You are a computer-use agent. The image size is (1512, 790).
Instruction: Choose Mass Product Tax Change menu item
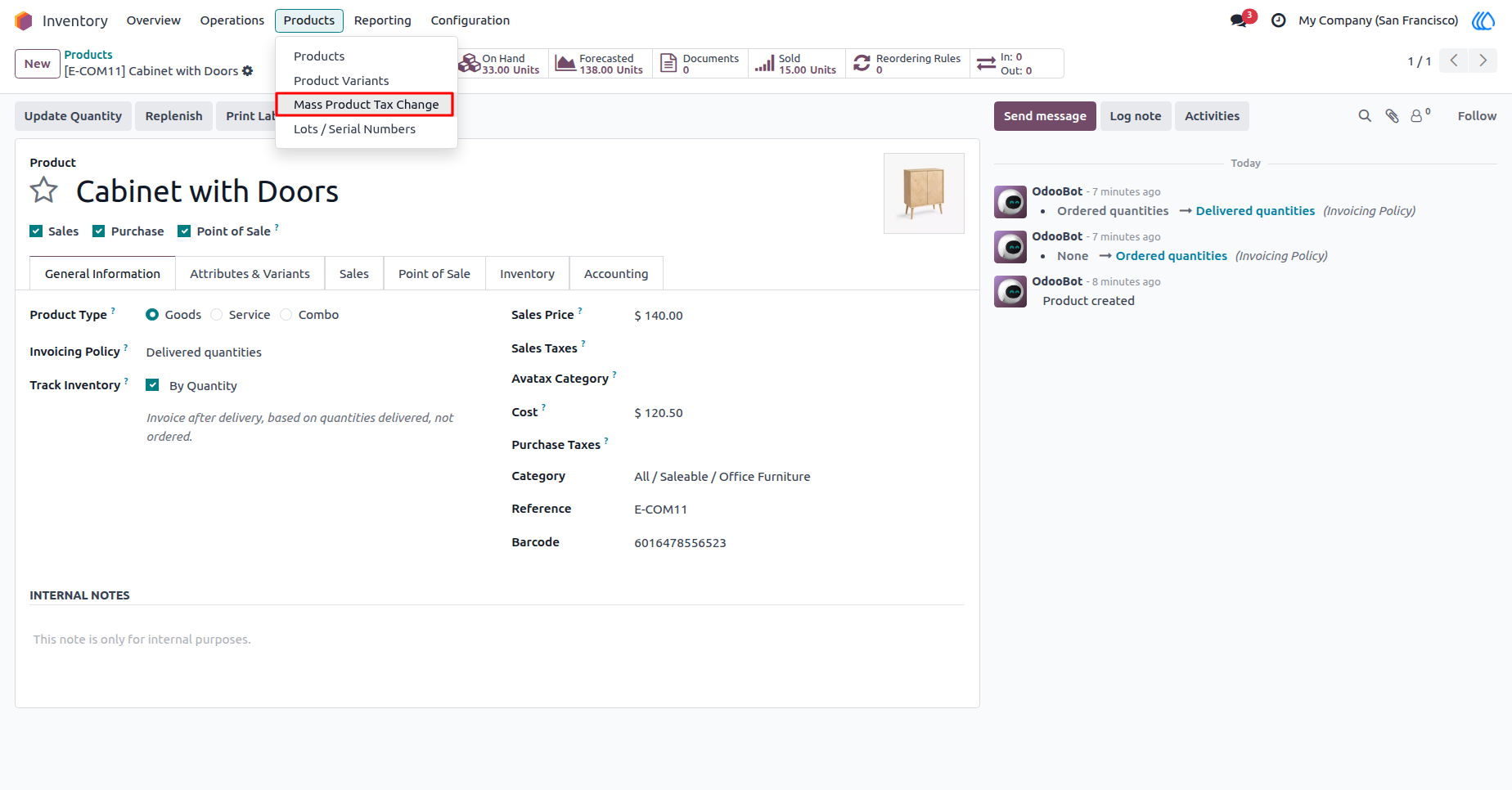[366, 105]
